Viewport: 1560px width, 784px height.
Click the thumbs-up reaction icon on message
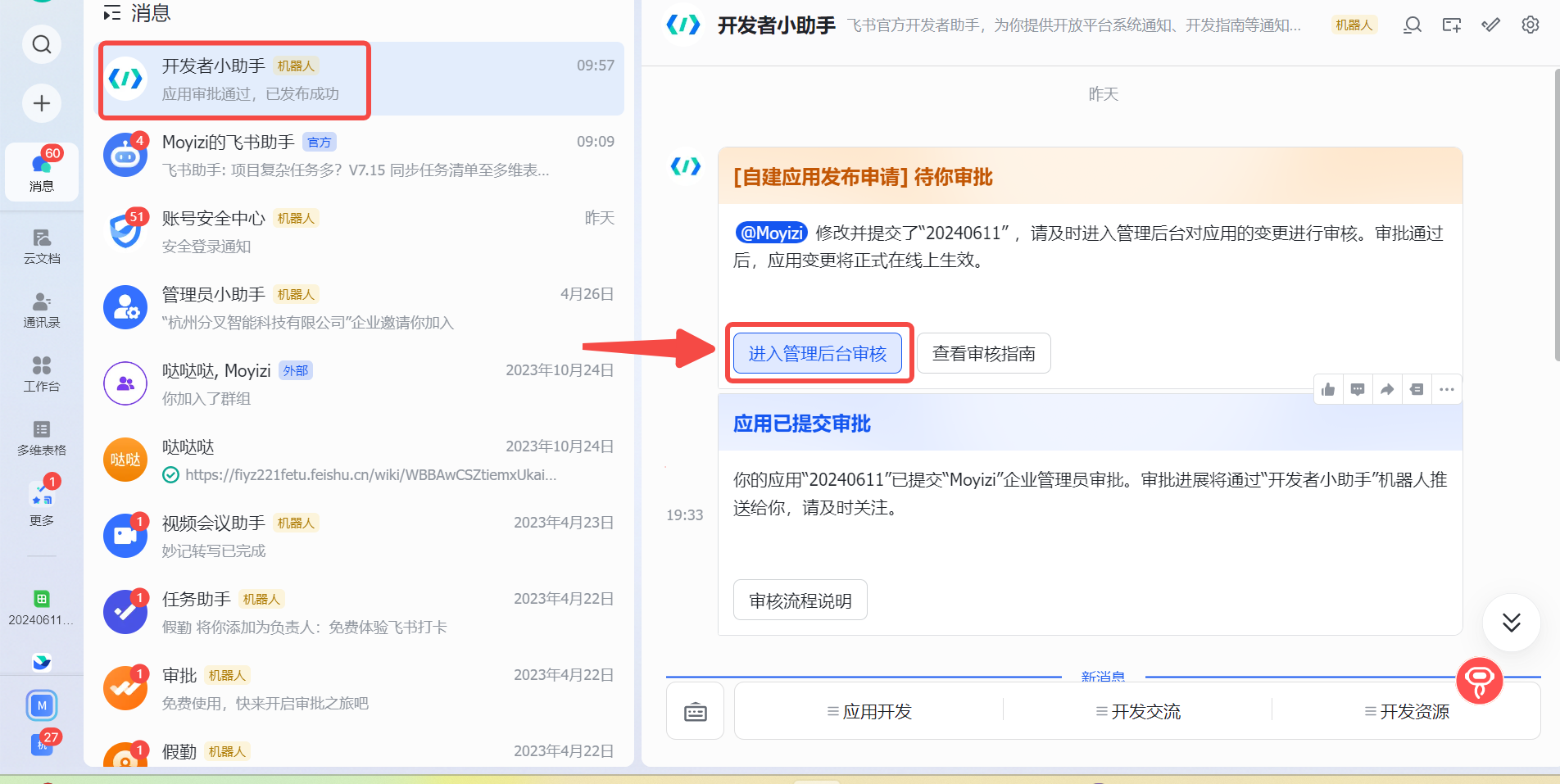point(1328,390)
